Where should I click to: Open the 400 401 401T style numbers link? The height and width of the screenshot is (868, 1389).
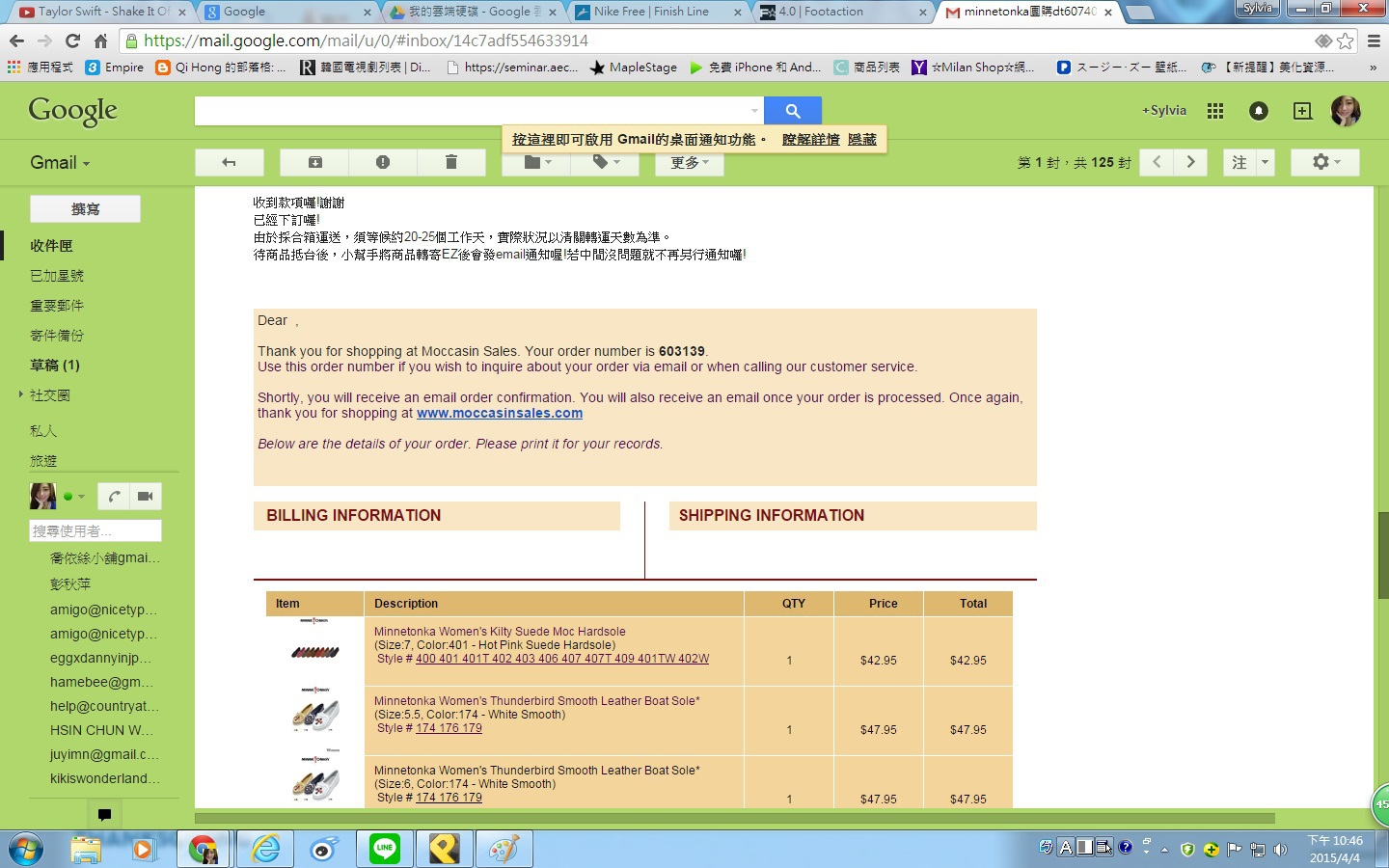[x=562, y=659]
